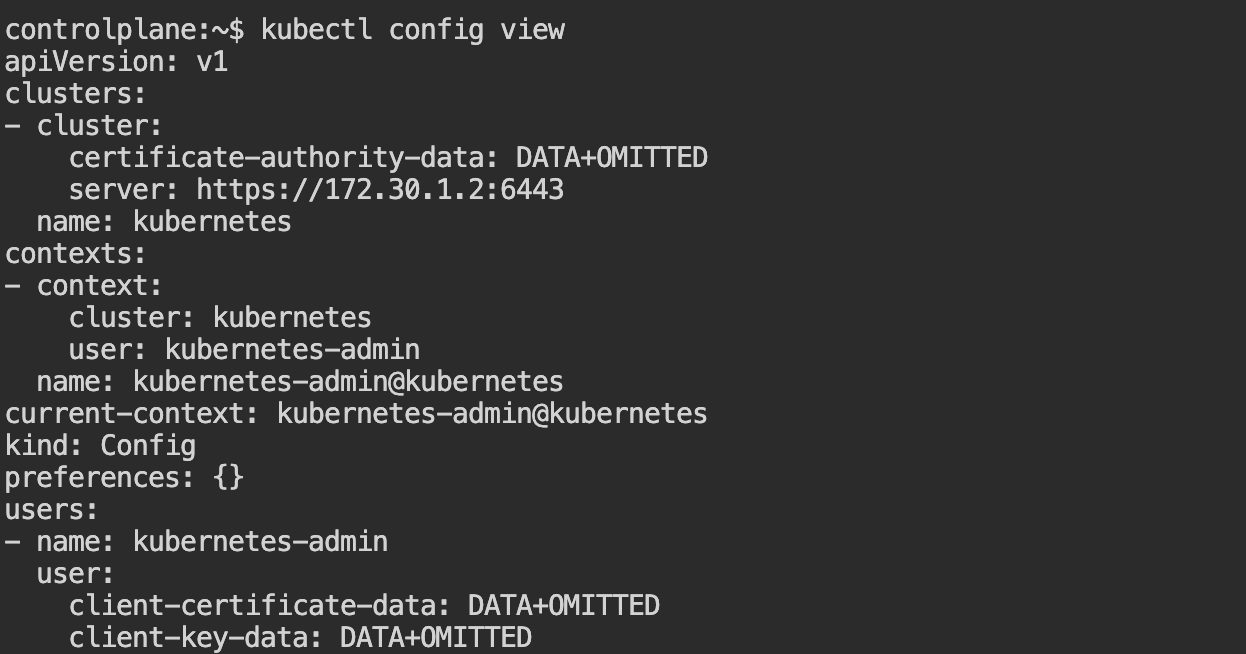The width and height of the screenshot is (1246, 654).
Task: Click the 'kind: Config' line
Action: 100,445
